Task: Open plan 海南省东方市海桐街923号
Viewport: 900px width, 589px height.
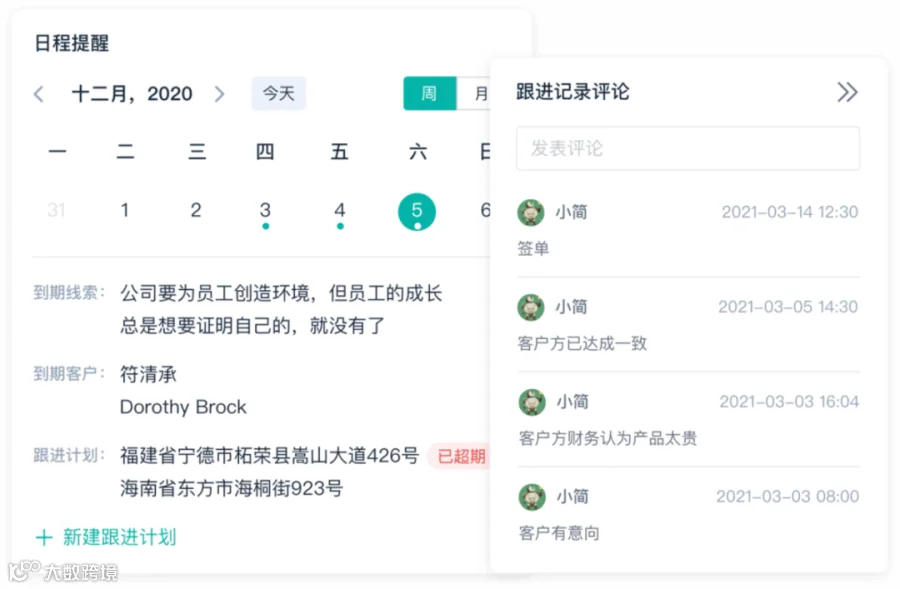Action: click(231, 489)
